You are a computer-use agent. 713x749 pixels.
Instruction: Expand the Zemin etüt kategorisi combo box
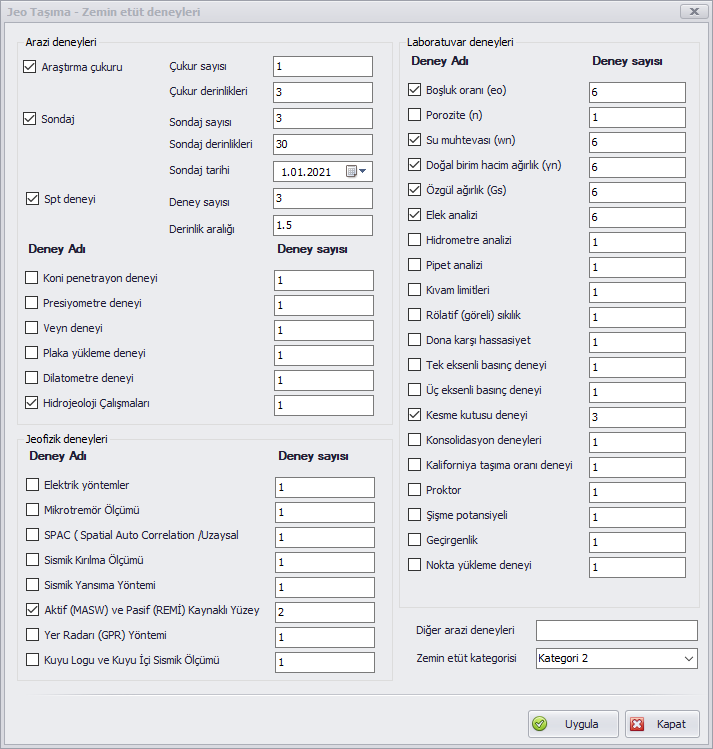point(688,658)
